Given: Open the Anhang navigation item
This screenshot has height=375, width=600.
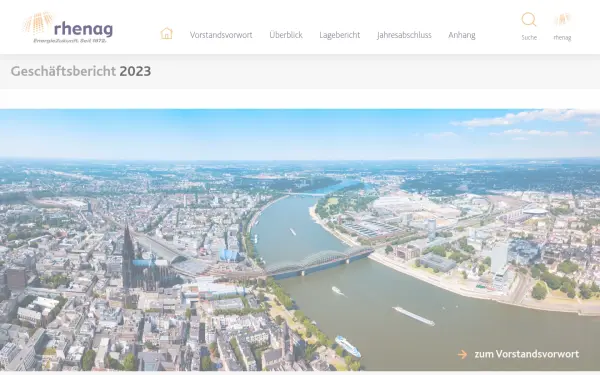Looking at the screenshot, I should [462, 35].
